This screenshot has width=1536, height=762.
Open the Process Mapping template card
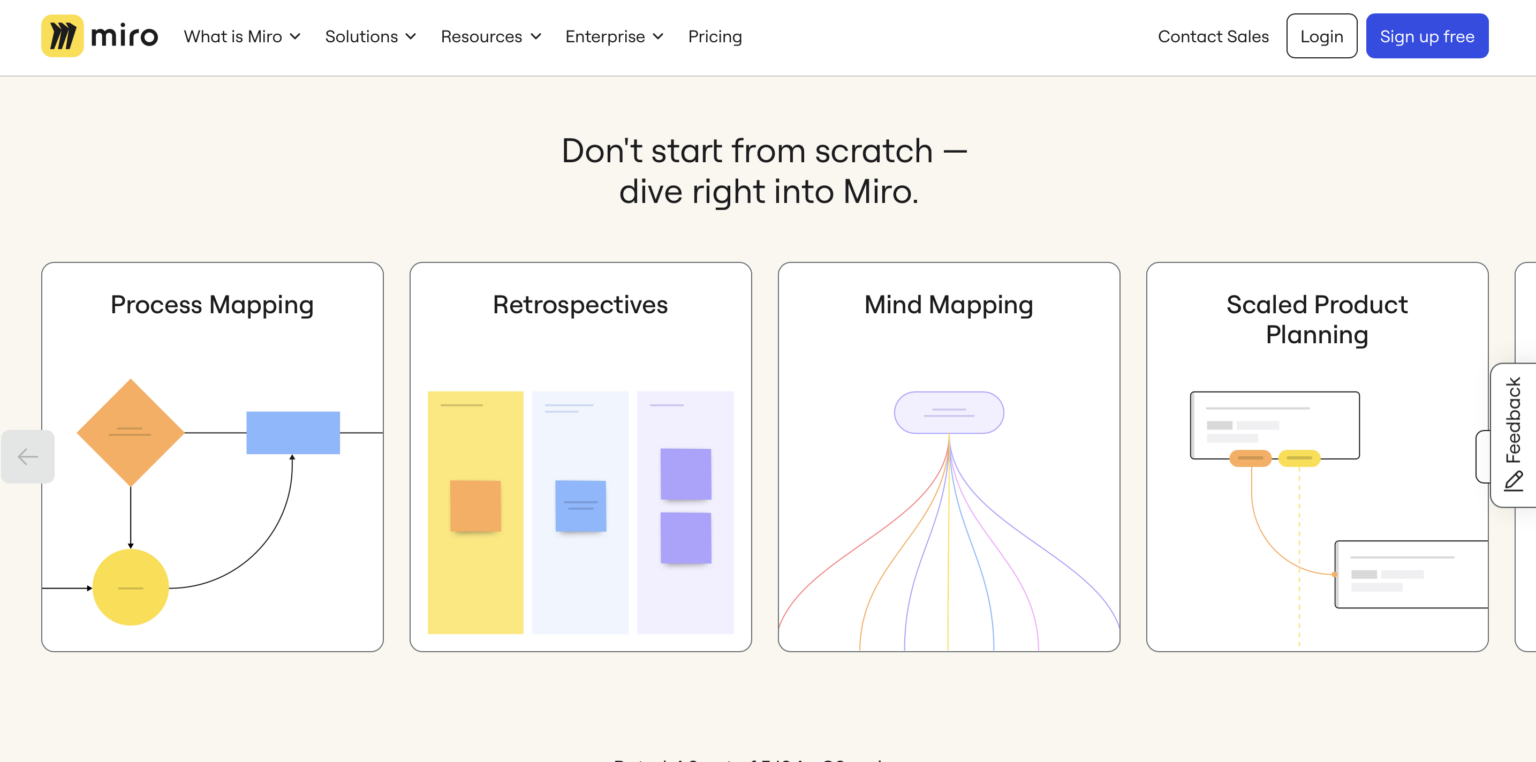pos(212,456)
